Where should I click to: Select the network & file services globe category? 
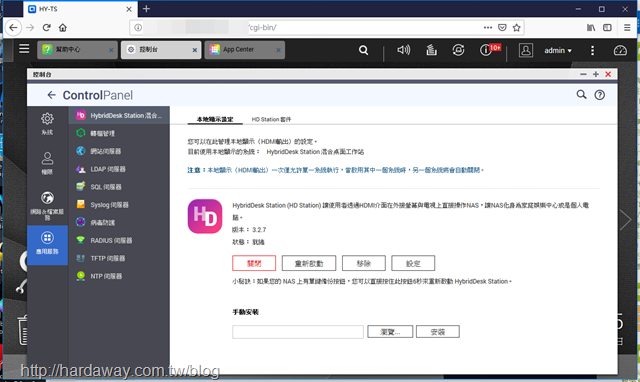tap(47, 205)
